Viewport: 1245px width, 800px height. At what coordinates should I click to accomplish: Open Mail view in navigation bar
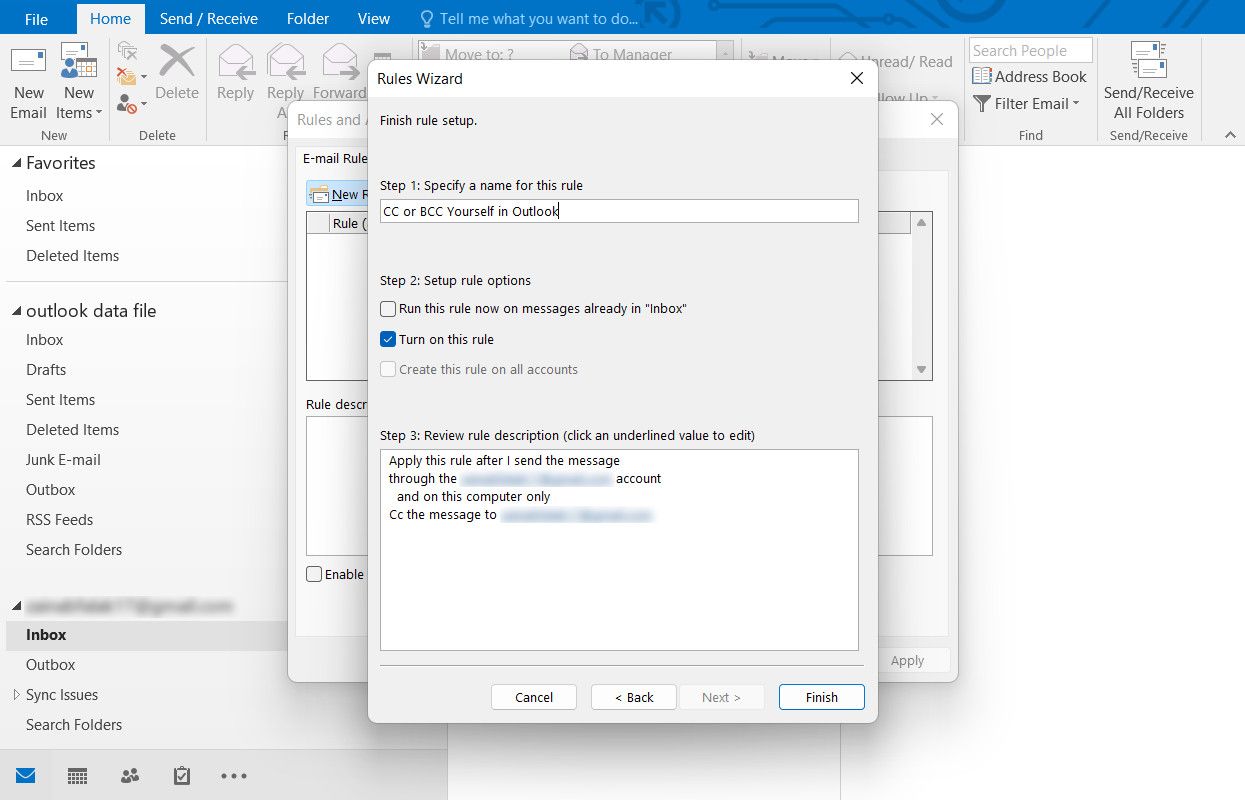pyautogui.click(x=25, y=776)
